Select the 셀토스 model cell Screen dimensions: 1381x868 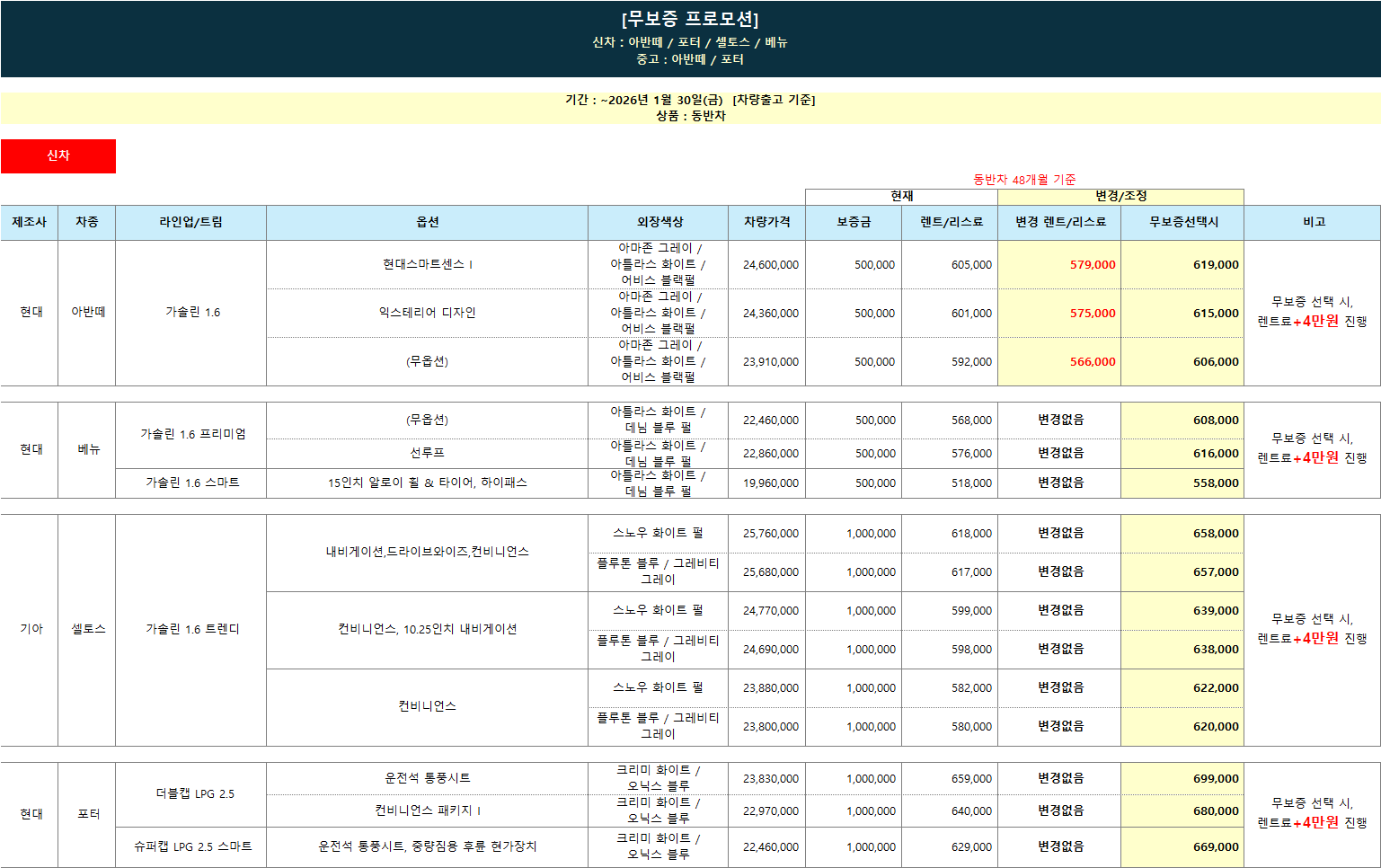tap(88, 629)
